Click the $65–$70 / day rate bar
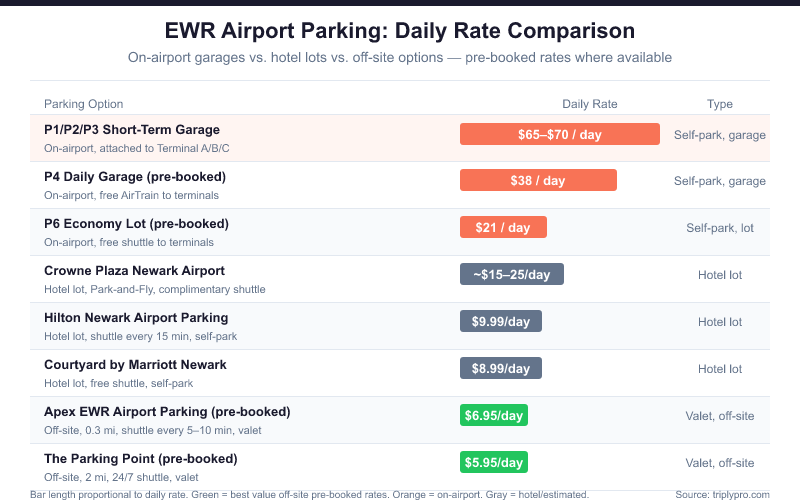 point(559,134)
